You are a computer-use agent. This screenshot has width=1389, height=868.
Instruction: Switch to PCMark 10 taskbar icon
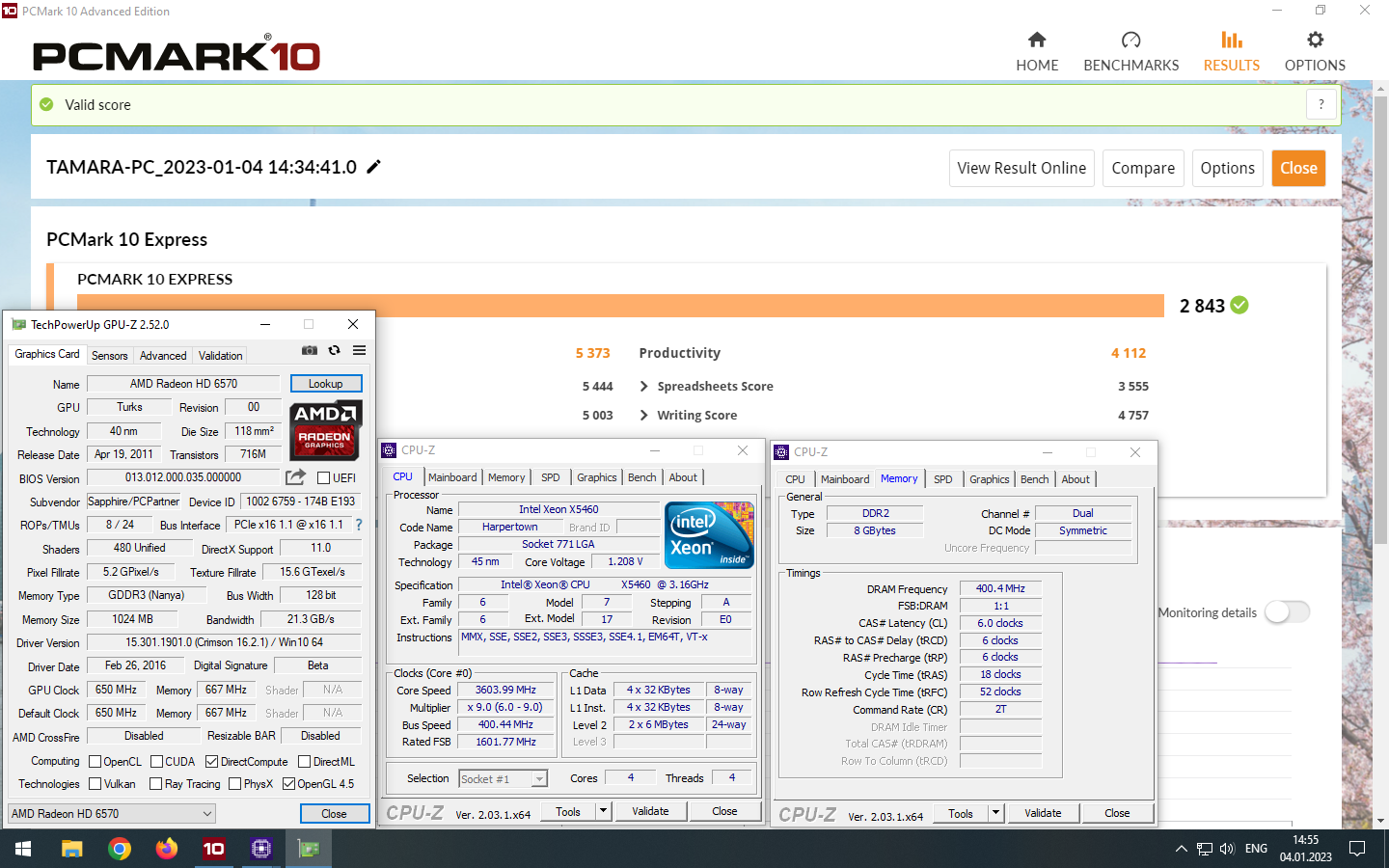tap(214, 849)
